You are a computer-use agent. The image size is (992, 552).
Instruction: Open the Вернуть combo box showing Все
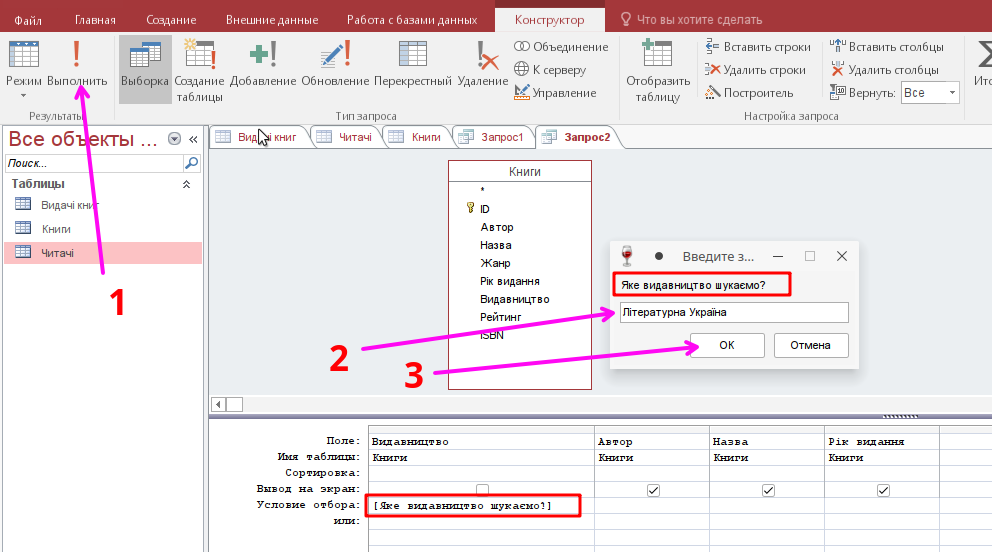929,93
